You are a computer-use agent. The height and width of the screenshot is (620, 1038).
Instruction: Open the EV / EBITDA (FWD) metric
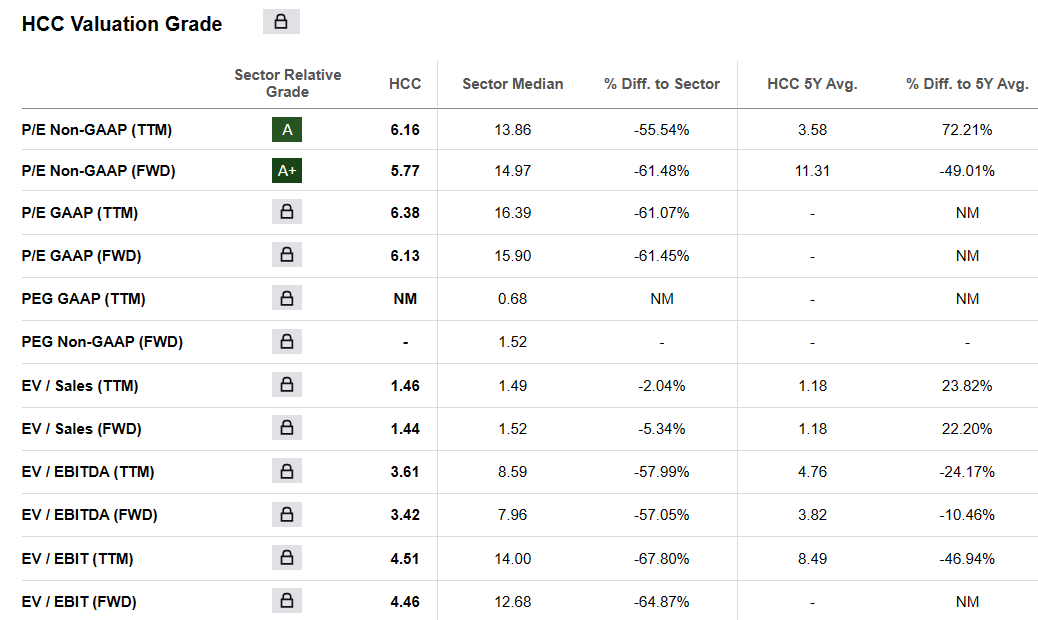click(x=89, y=515)
